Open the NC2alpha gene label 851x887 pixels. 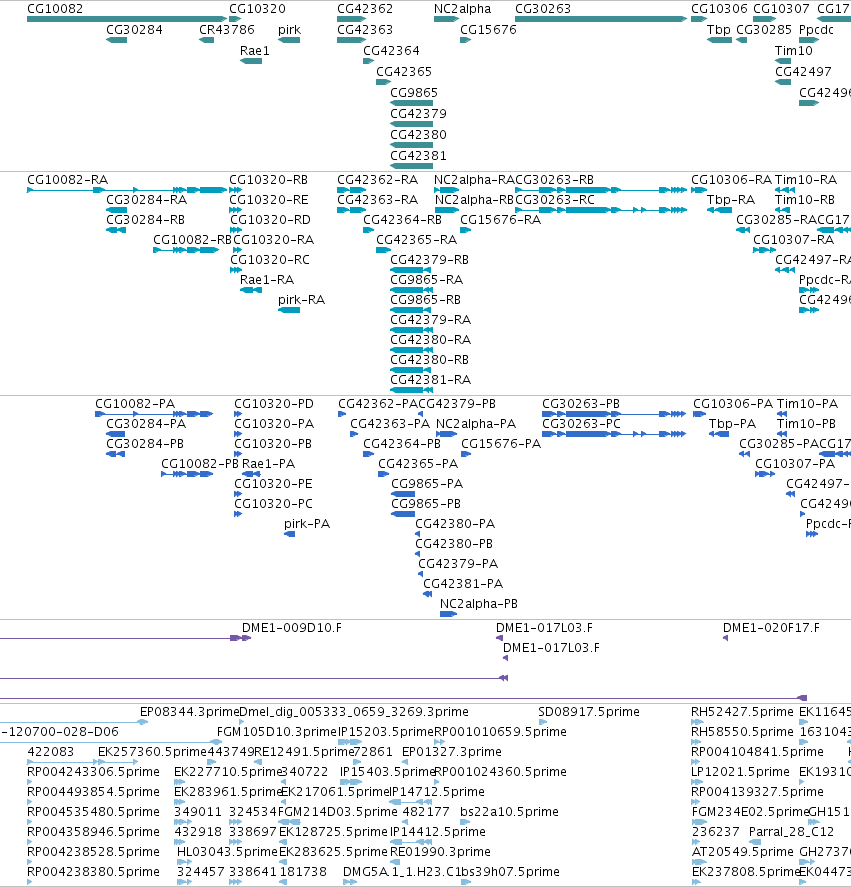coord(463,9)
